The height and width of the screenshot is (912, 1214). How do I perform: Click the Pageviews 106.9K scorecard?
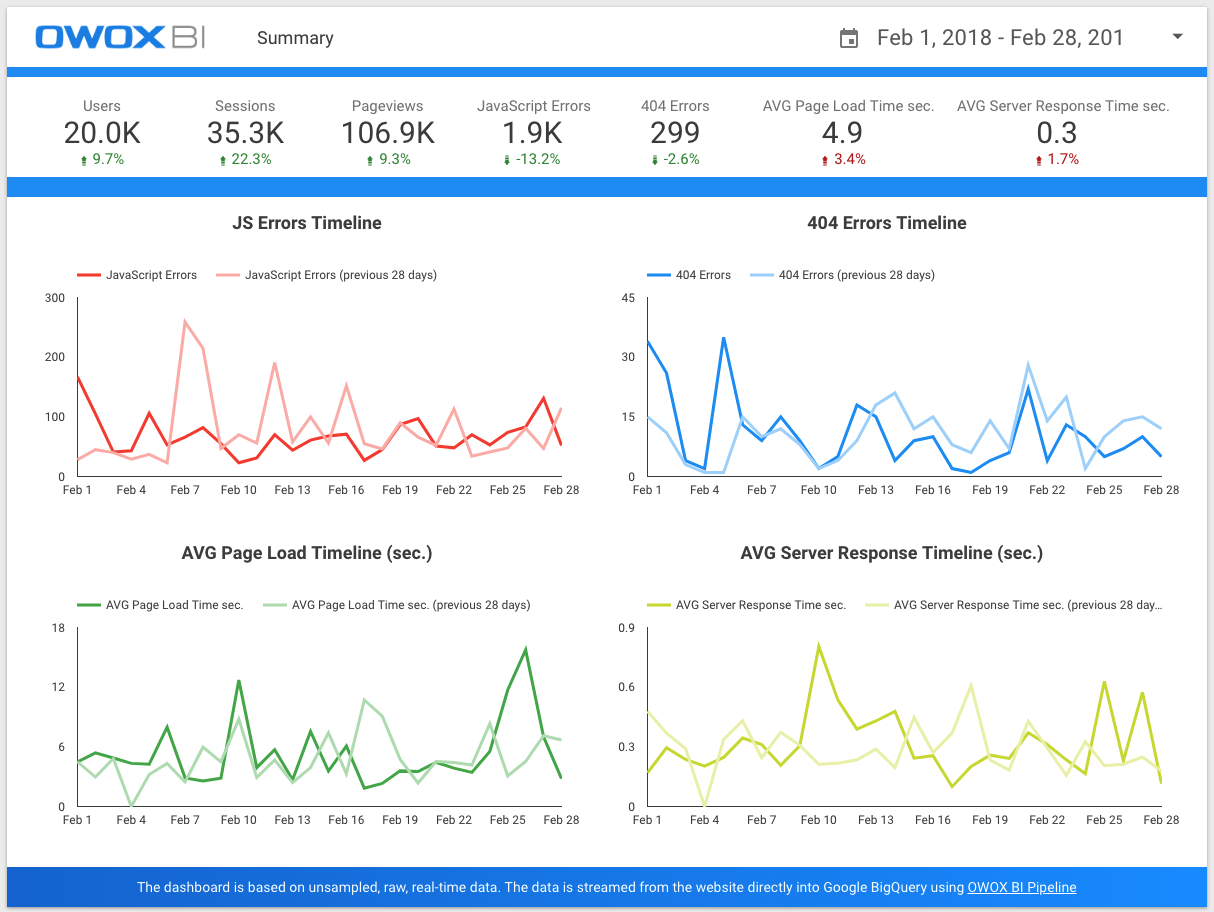click(388, 132)
